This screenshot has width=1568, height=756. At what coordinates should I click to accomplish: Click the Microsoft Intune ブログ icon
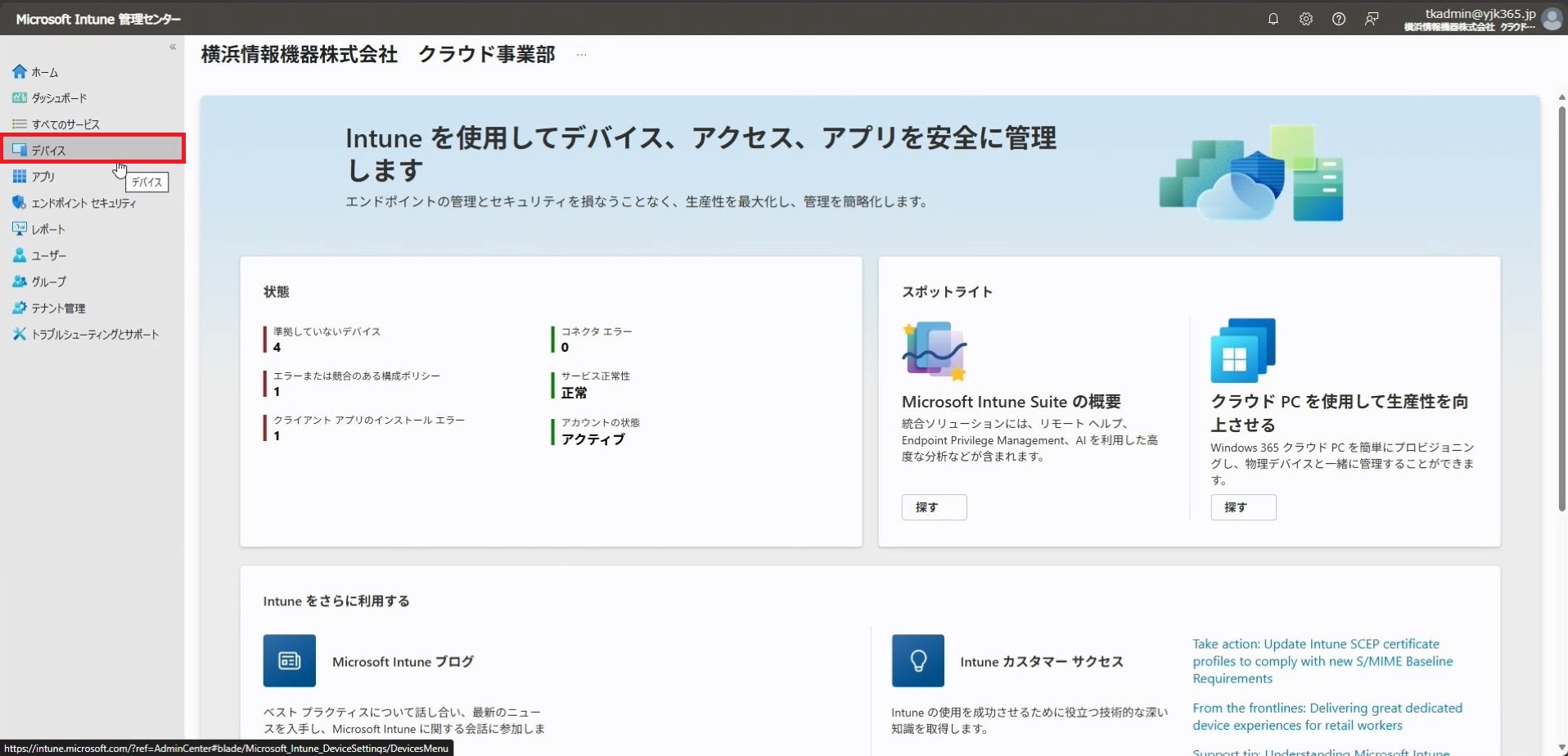pos(289,660)
